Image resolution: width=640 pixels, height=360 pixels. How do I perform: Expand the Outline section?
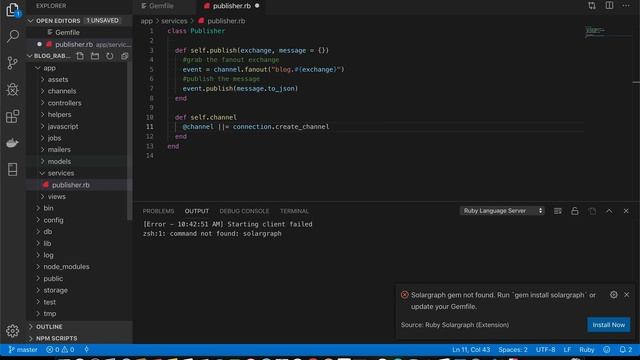tap(80, 327)
